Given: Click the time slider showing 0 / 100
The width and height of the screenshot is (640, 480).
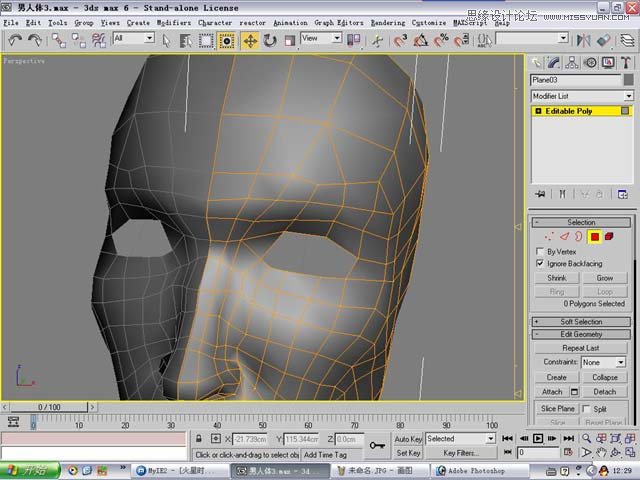Looking at the screenshot, I should point(50,408).
